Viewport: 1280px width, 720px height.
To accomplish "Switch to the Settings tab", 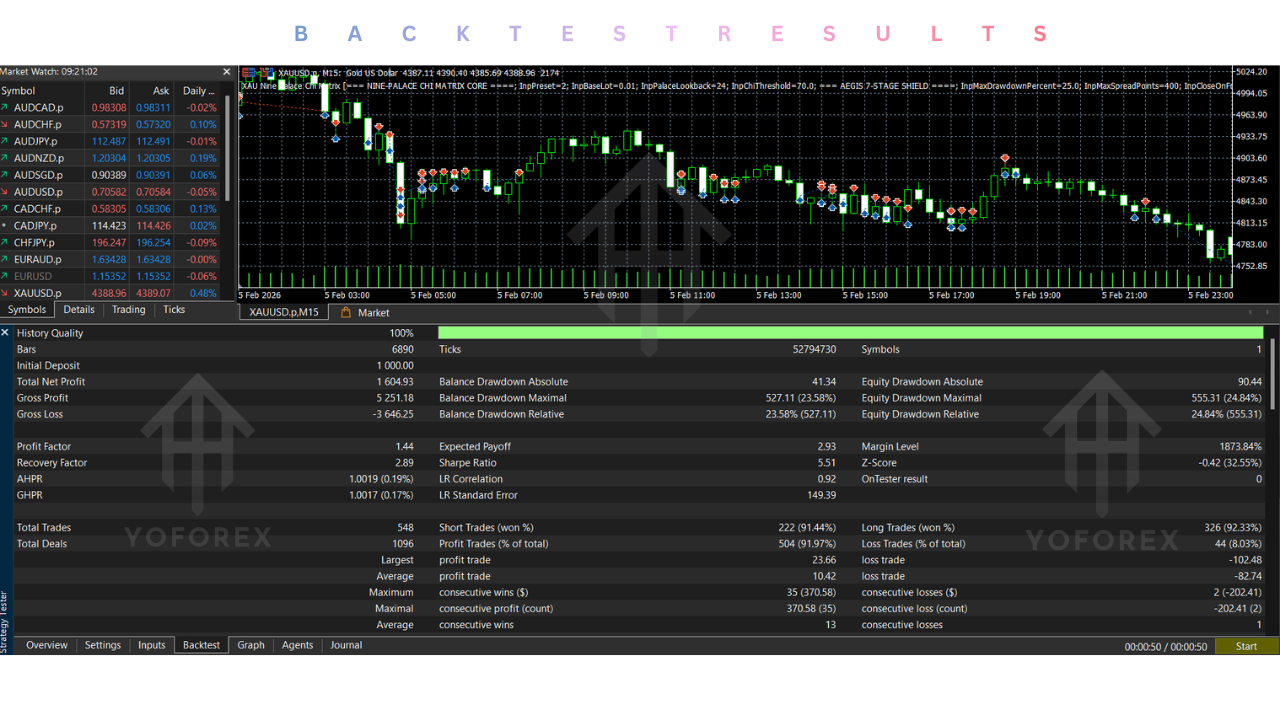I will (x=102, y=646).
